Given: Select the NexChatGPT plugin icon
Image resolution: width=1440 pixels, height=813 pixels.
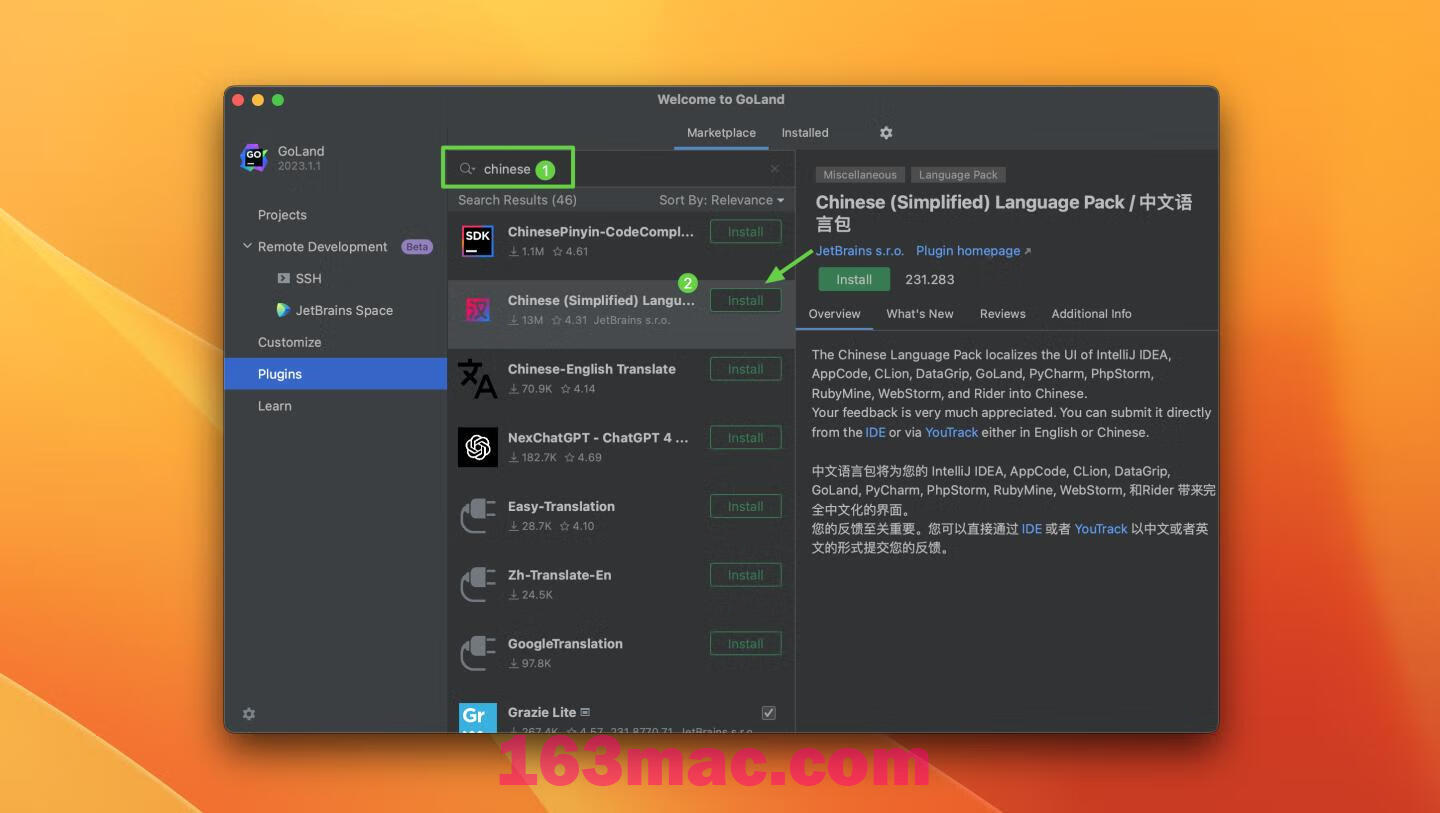Looking at the screenshot, I should point(478,447).
